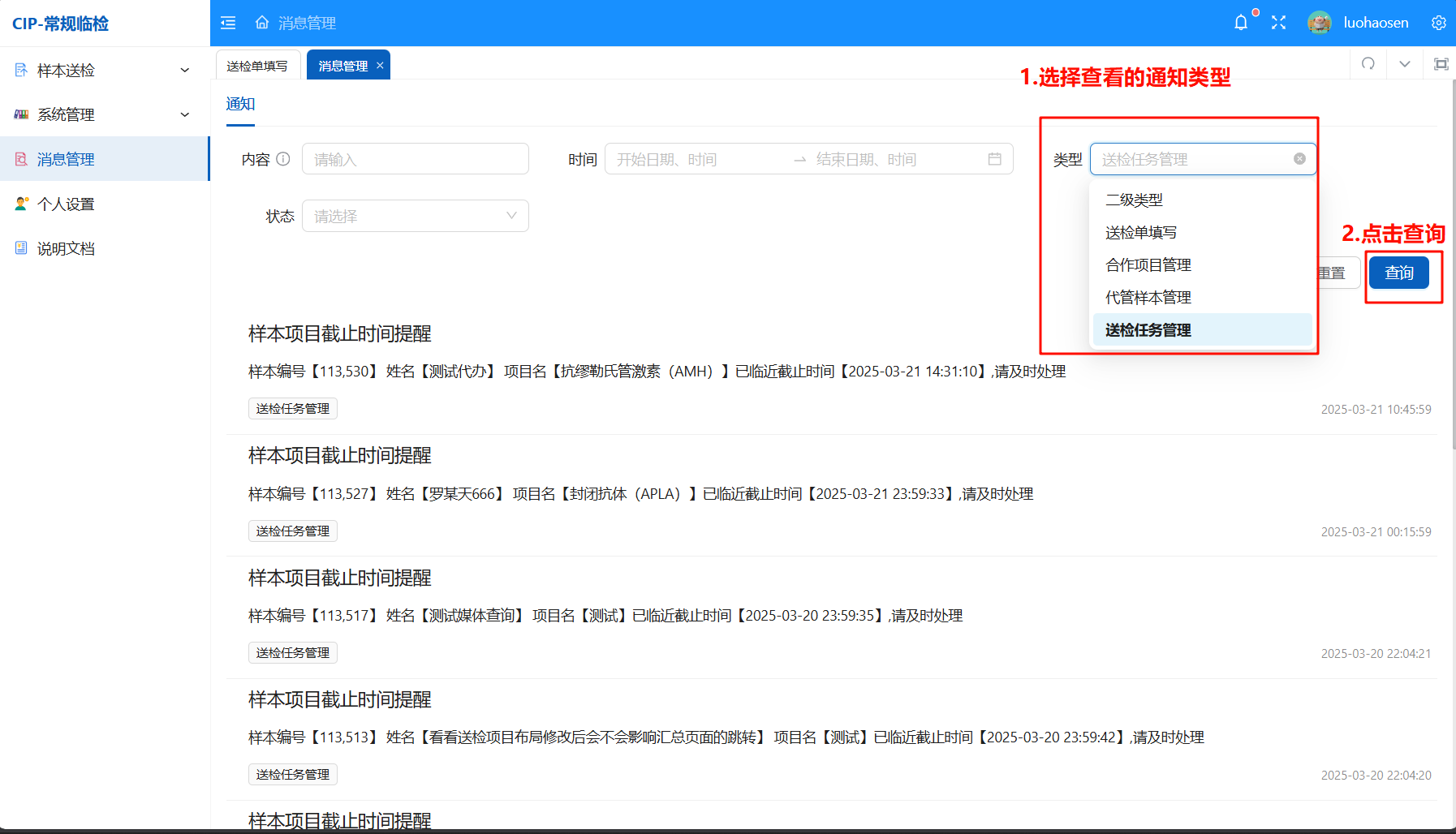Select 合作项目管理 from type list
The width and height of the screenshot is (1456, 834).
click(1148, 265)
